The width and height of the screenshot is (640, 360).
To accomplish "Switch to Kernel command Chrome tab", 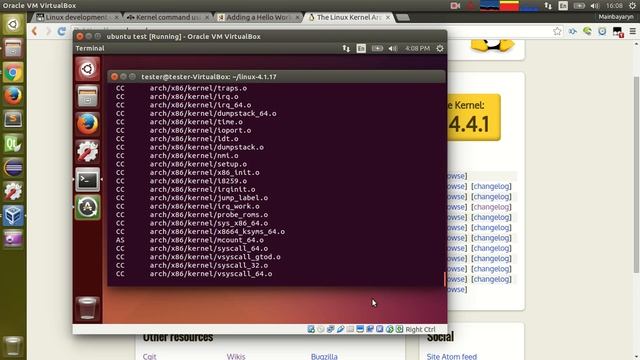I will click(x=167, y=18).
